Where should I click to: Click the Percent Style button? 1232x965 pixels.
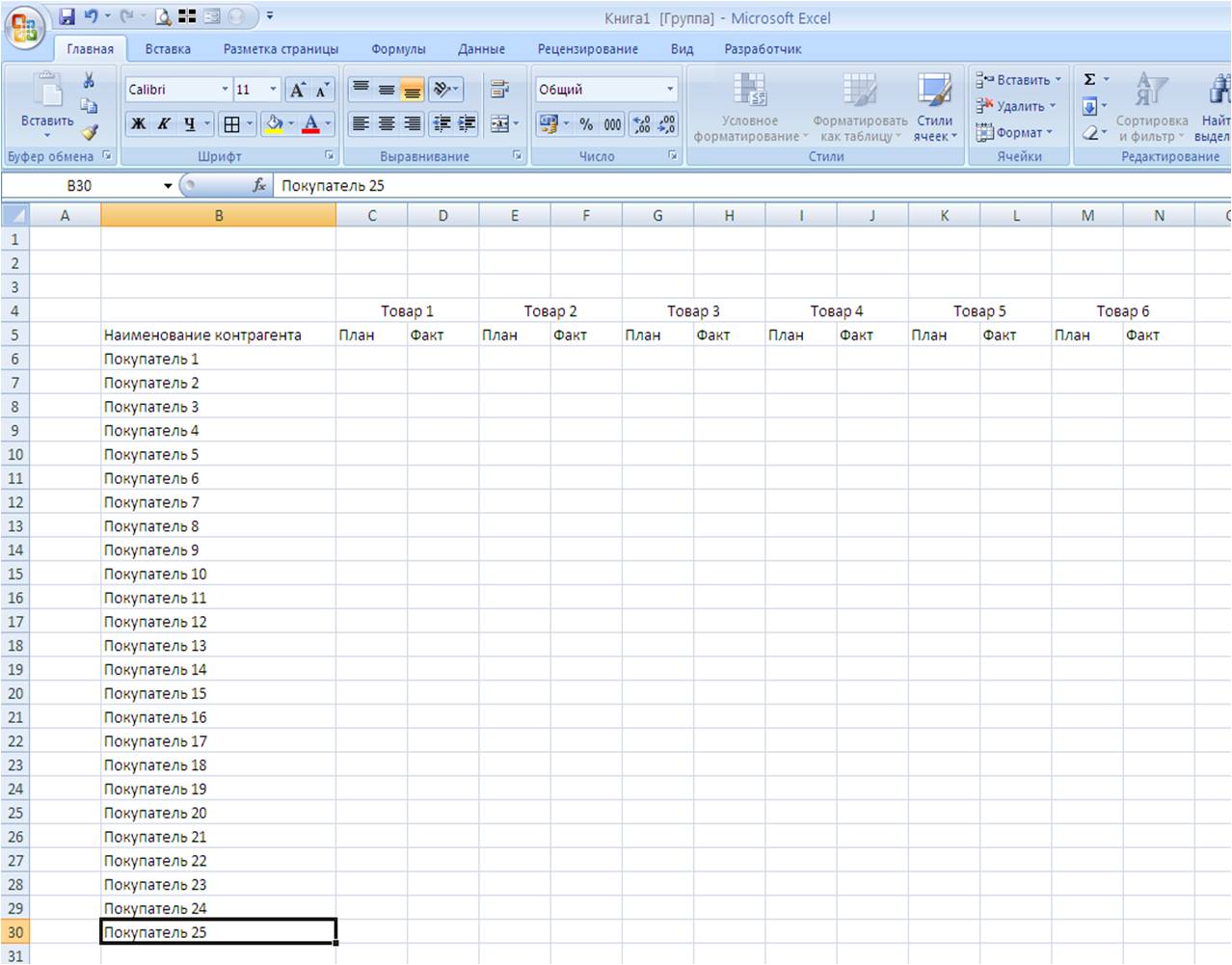(x=586, y=124)
